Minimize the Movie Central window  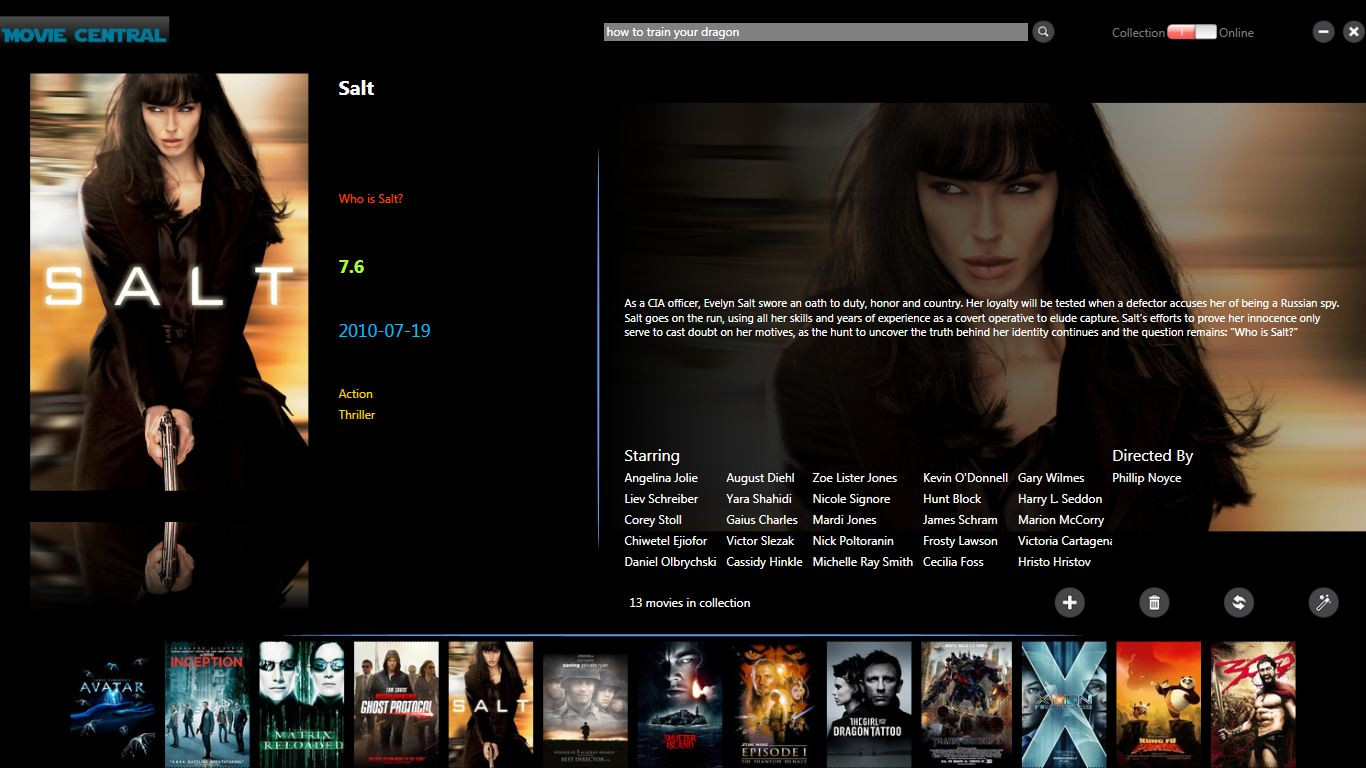click(1323, 32)
